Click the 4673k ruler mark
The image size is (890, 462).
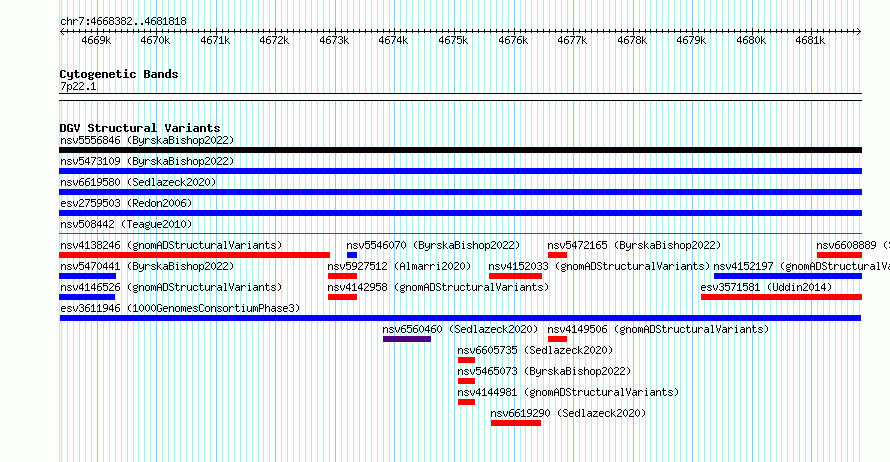[x=334, y=40]
